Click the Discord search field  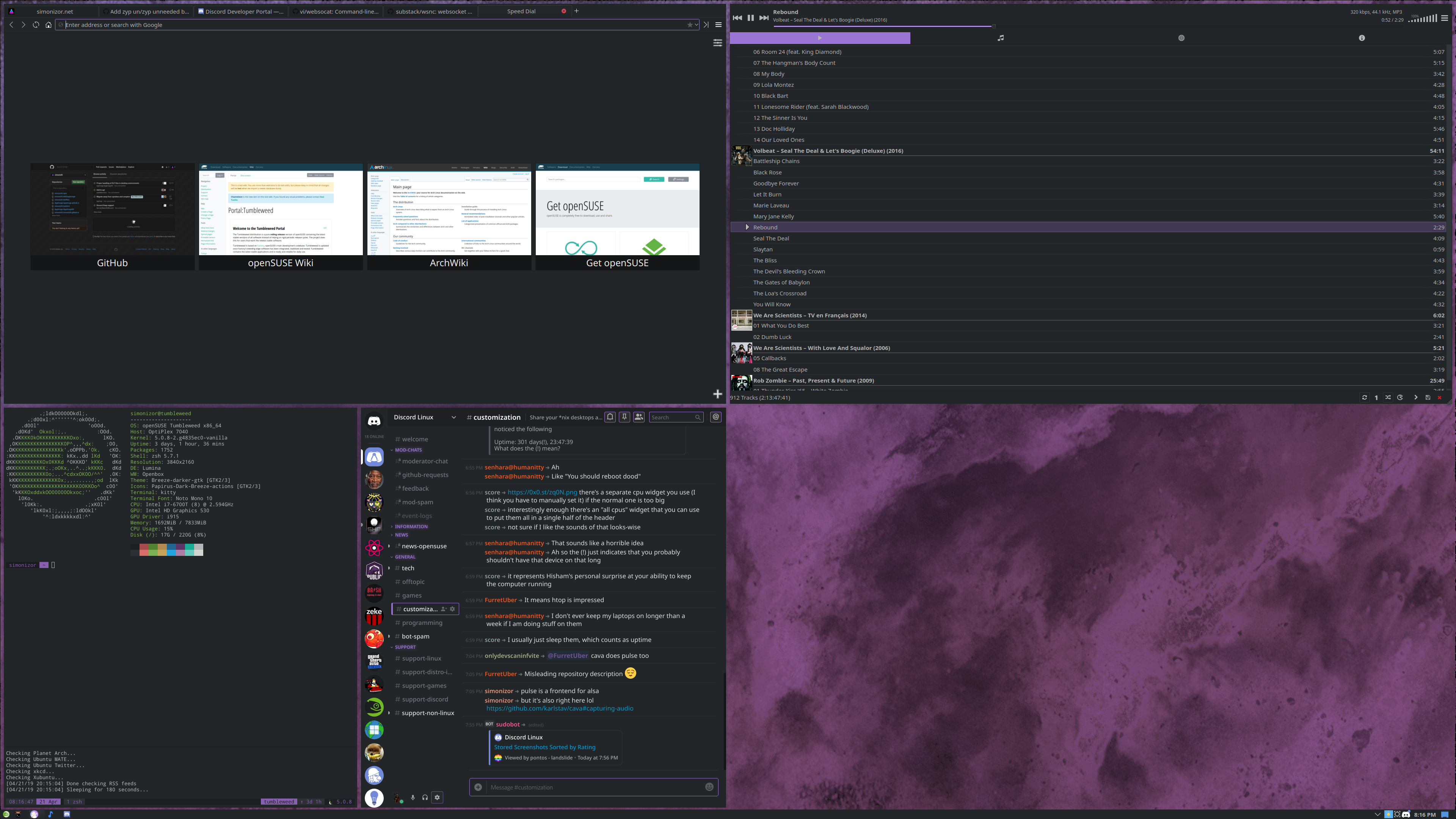point(676,417)
